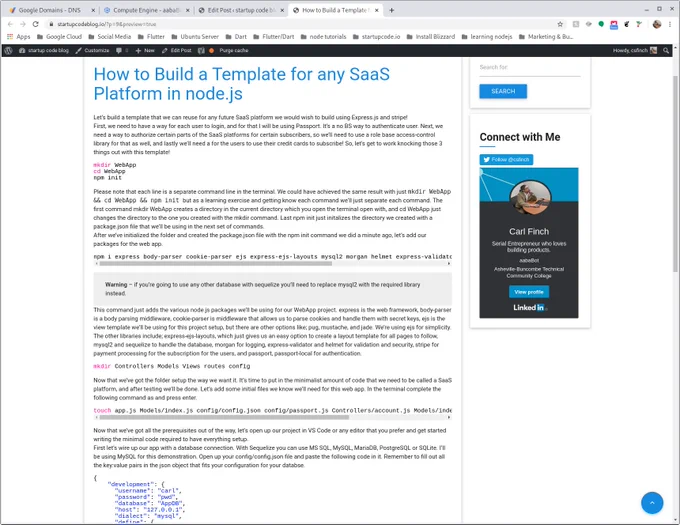680x525 pixels.
Task: Click Purge cache in admin bar
Action: point(233,51)
